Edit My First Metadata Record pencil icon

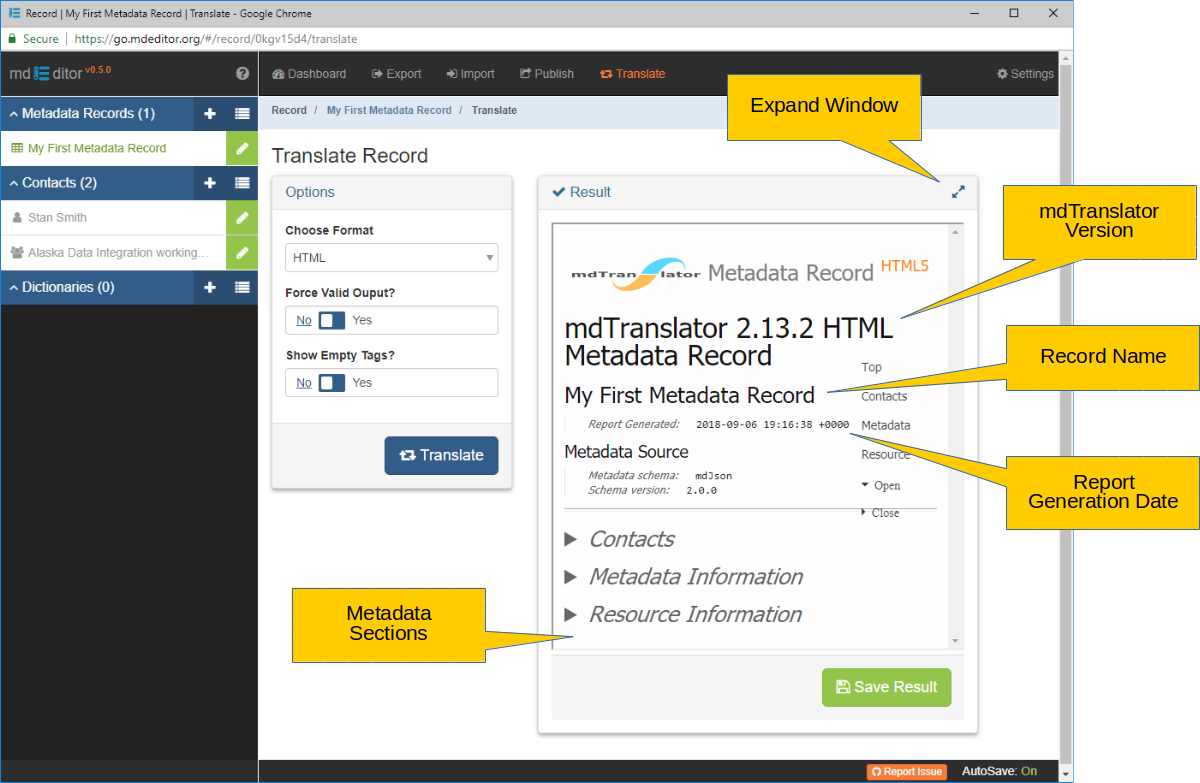242,148
